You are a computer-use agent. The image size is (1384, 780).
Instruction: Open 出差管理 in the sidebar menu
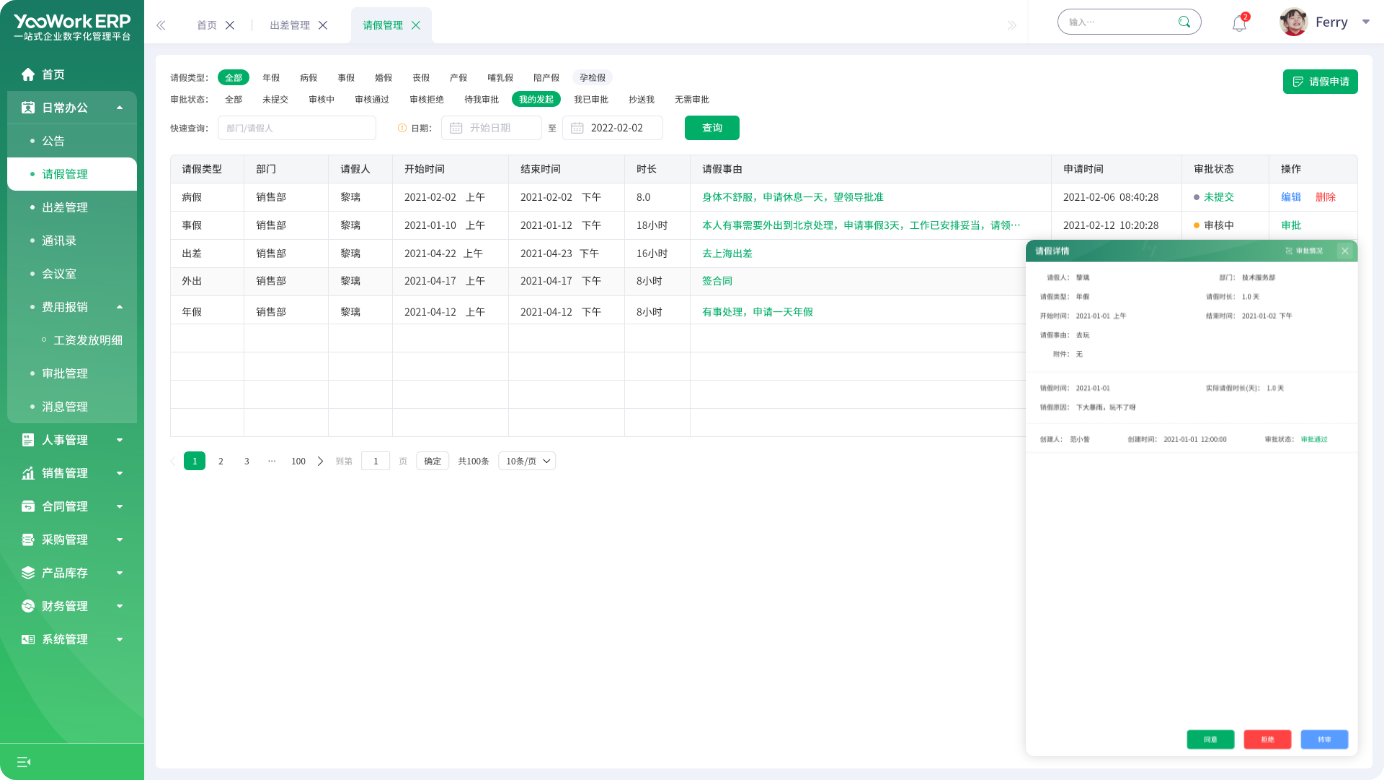tap(65, 207)
